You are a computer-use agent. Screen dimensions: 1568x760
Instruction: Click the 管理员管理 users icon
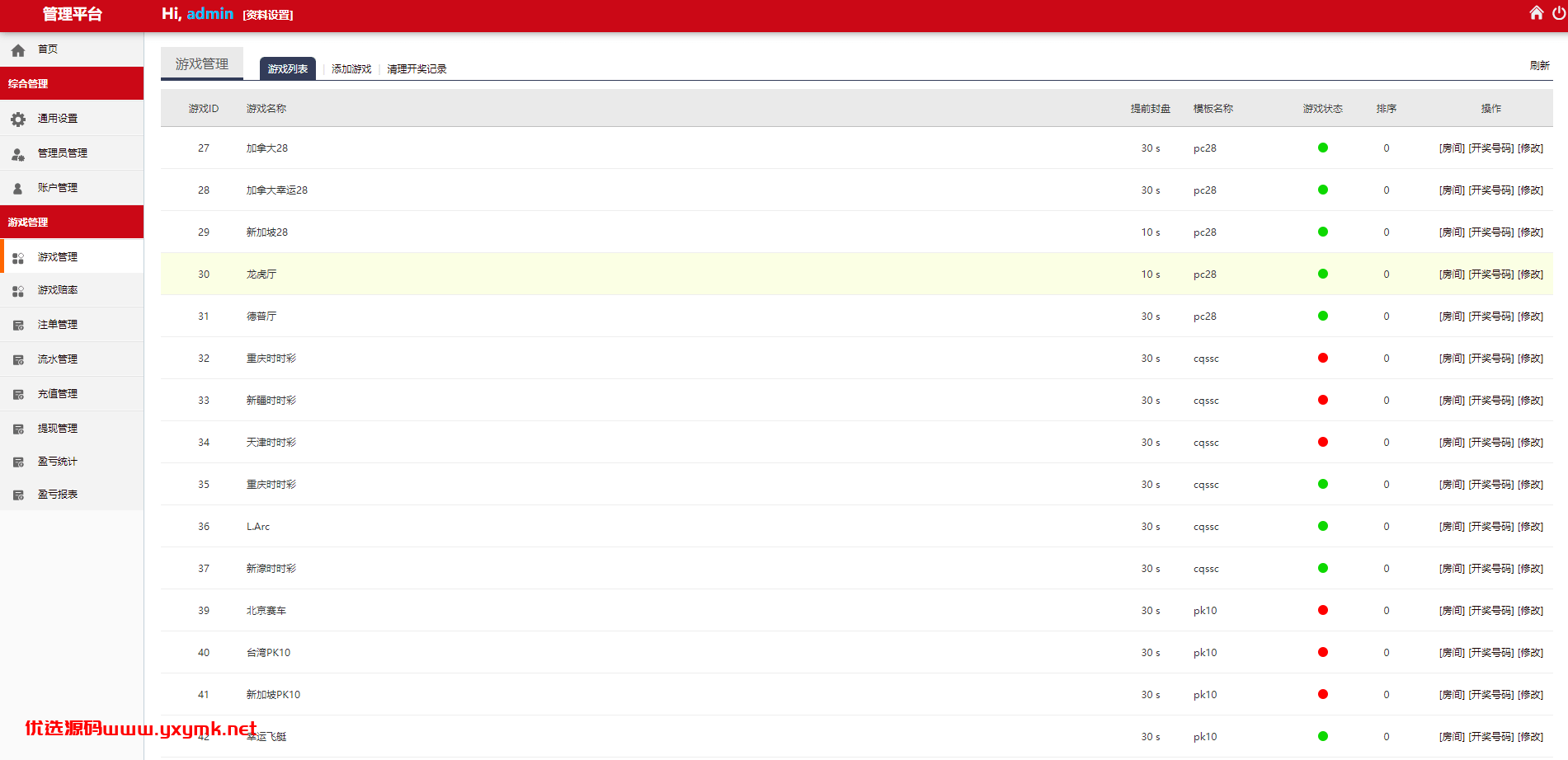[18, 154]
